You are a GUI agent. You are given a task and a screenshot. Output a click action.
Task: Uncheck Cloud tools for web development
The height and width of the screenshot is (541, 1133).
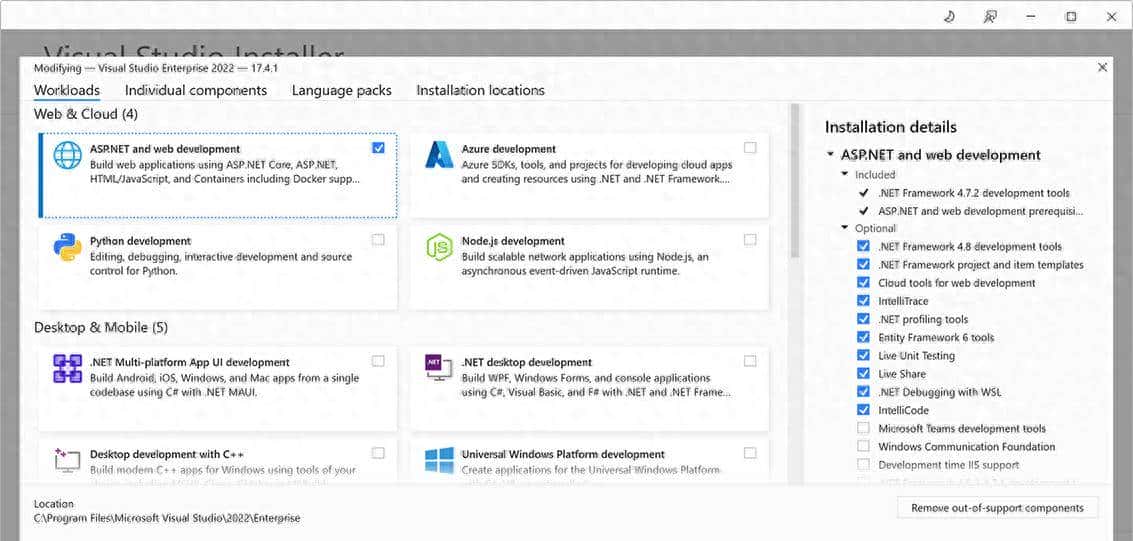tap(863, 282)
